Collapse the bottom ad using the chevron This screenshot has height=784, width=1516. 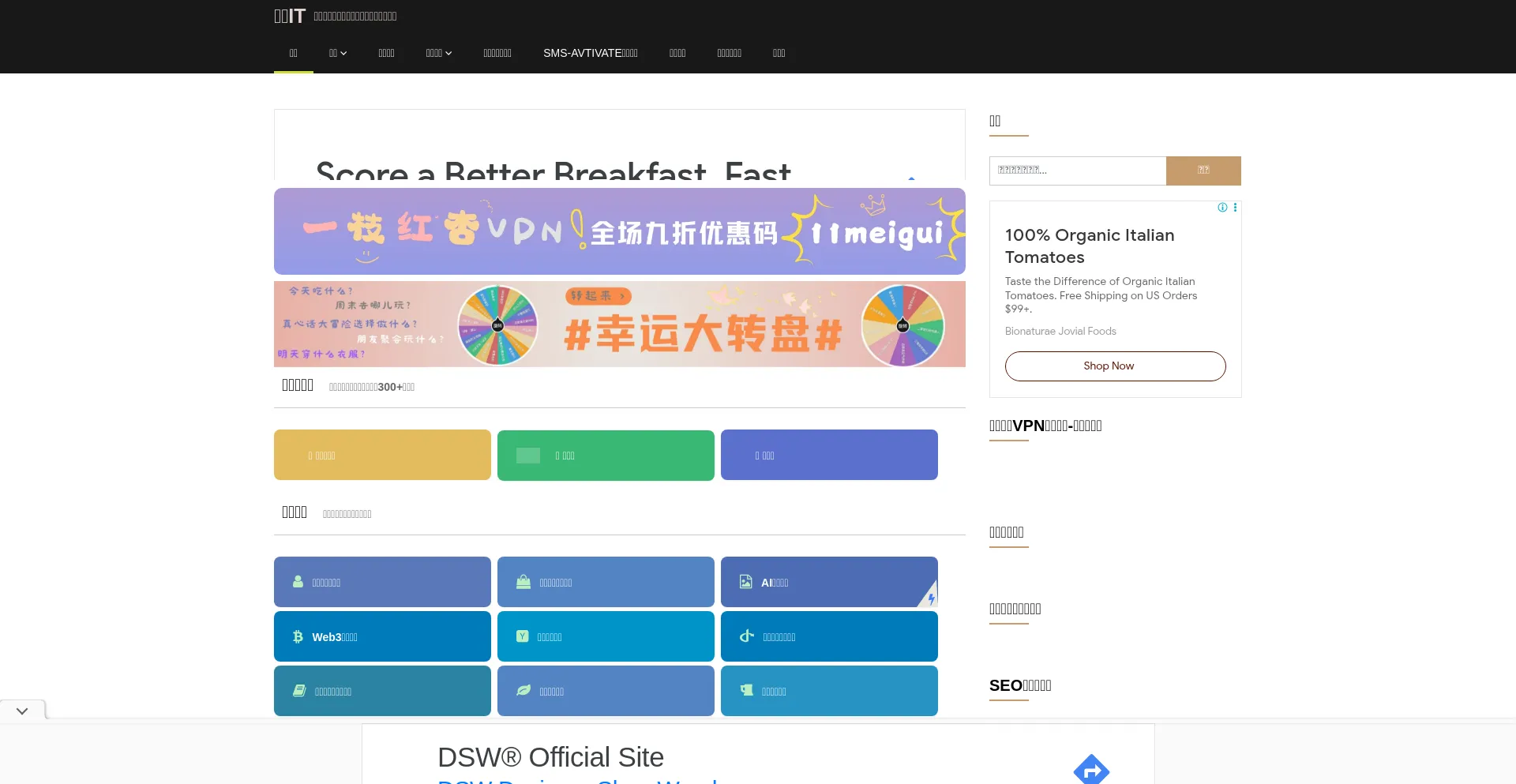tap(22, 711)
